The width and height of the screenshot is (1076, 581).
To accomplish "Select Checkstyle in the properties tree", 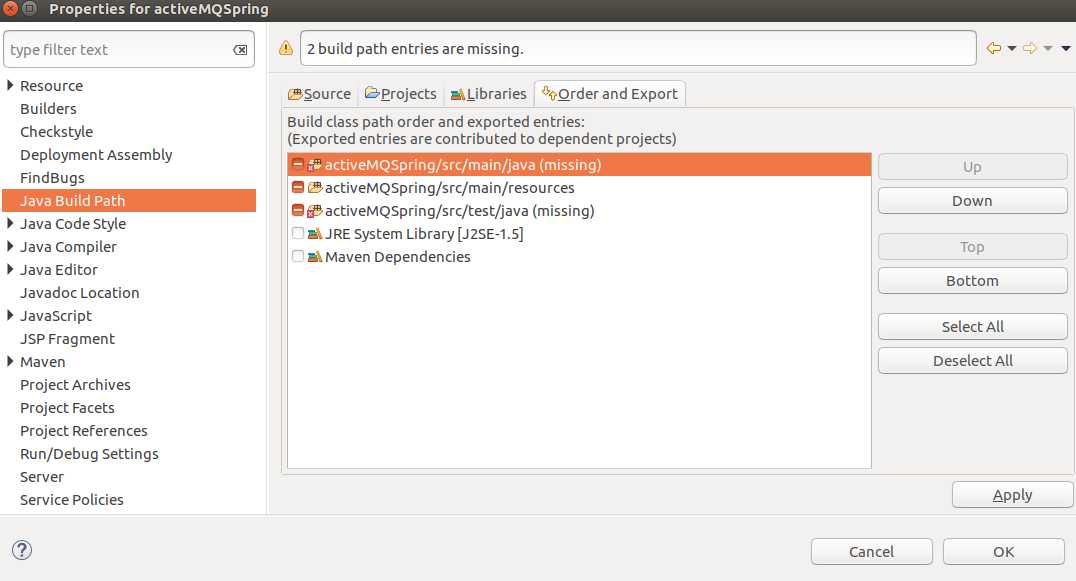I will [56, 132].
